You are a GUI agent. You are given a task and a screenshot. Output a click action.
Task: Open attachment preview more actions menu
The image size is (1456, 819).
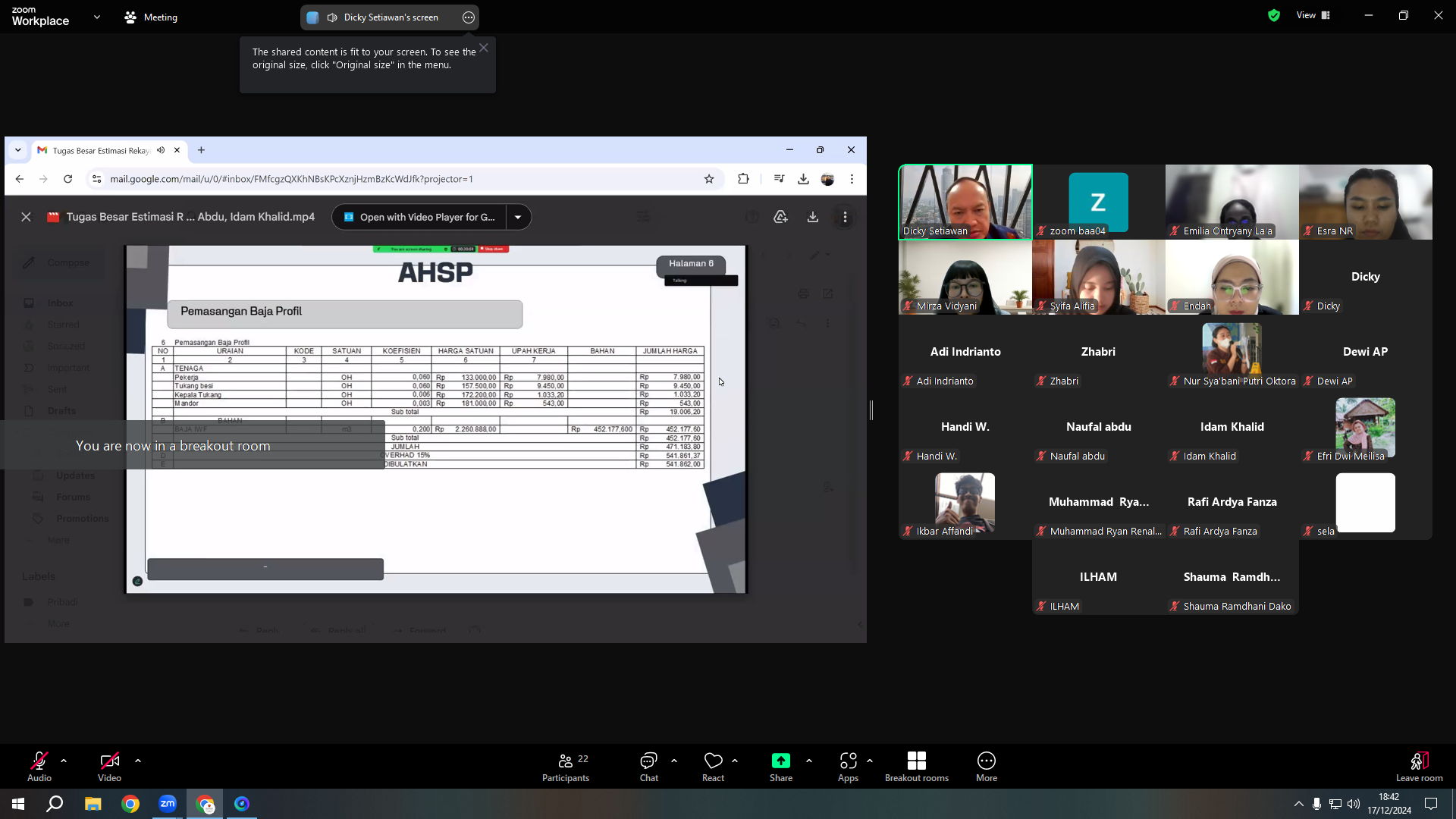click(x=845, y=217)
